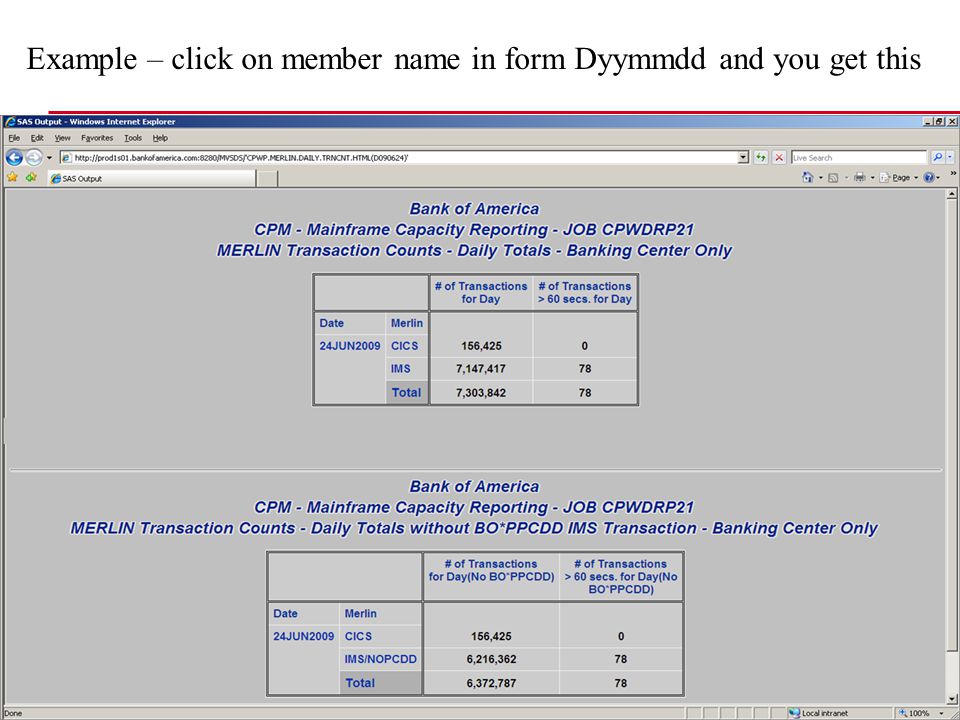The height and width of the screenshot is (720, 960).
Task: Open the Favorites Center star icon
Action: click(x=12, y=178)
